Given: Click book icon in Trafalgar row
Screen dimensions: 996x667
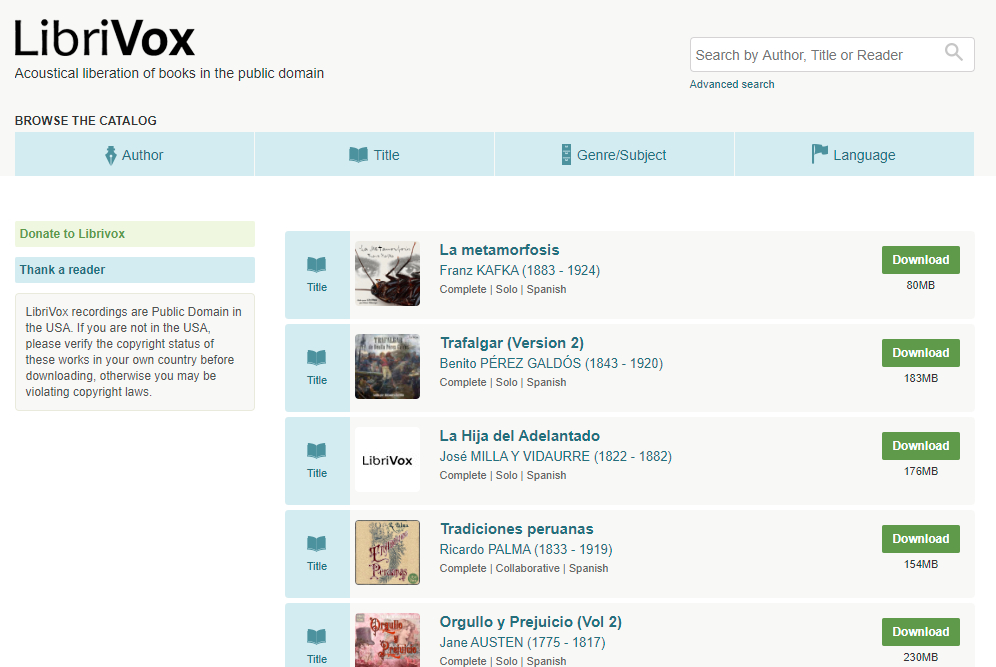Looking at the screenshot, I should [316, 358].
